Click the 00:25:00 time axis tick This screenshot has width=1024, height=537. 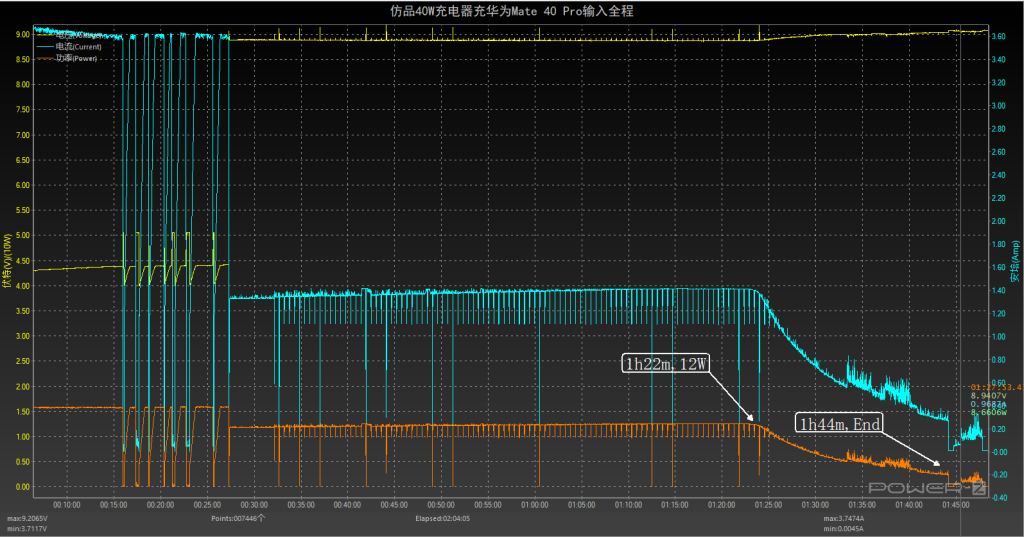tap(207, 505)
